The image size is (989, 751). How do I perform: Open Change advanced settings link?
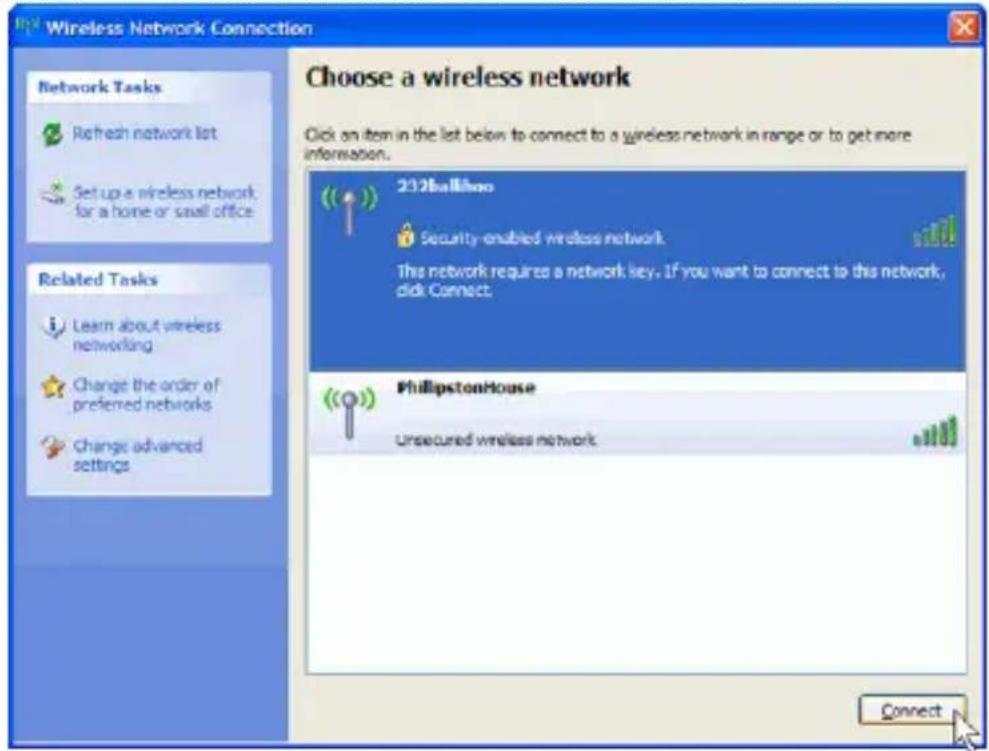point(138,455)
